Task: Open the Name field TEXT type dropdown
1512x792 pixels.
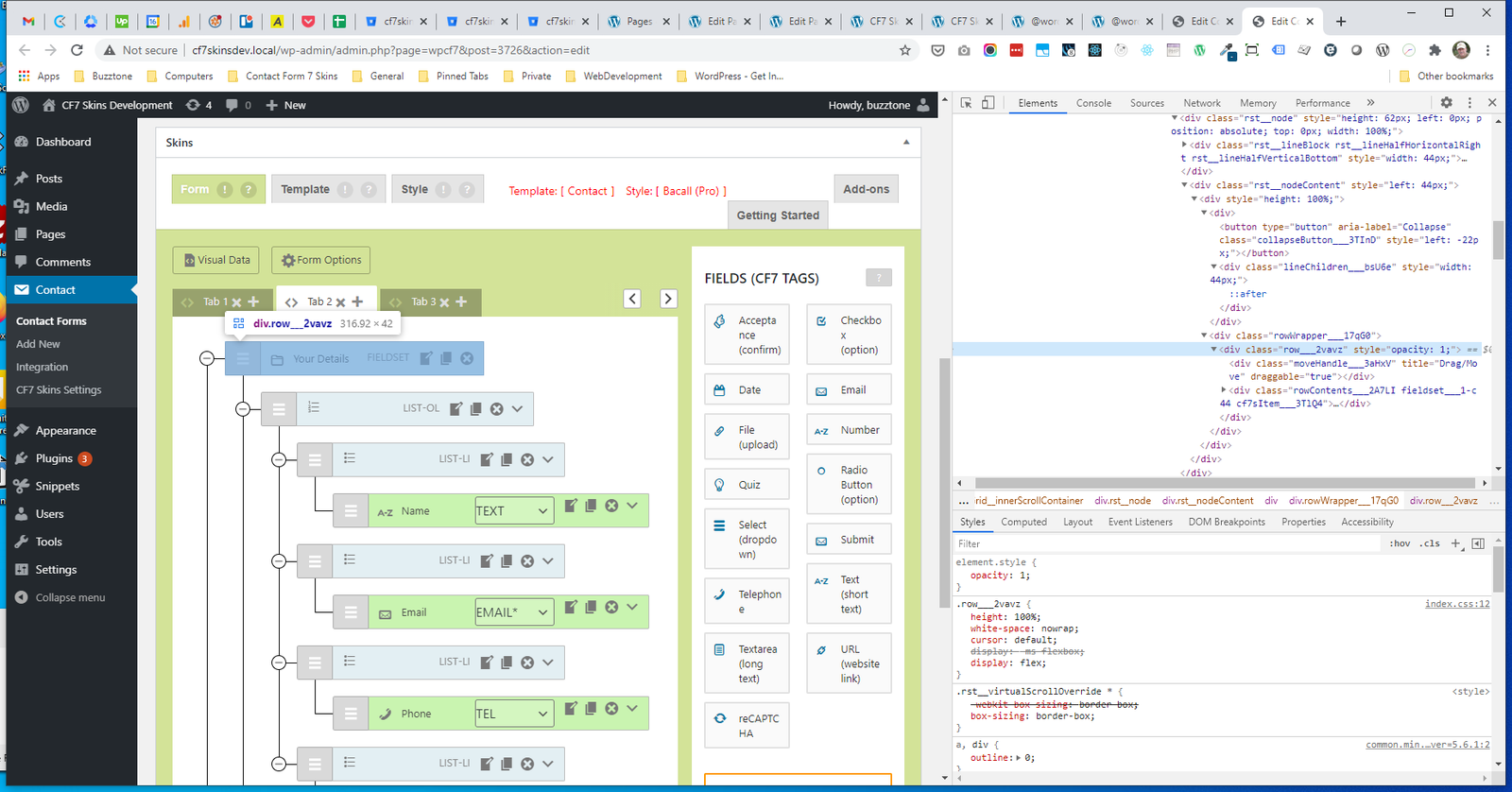Action: (x=514, y=511)
